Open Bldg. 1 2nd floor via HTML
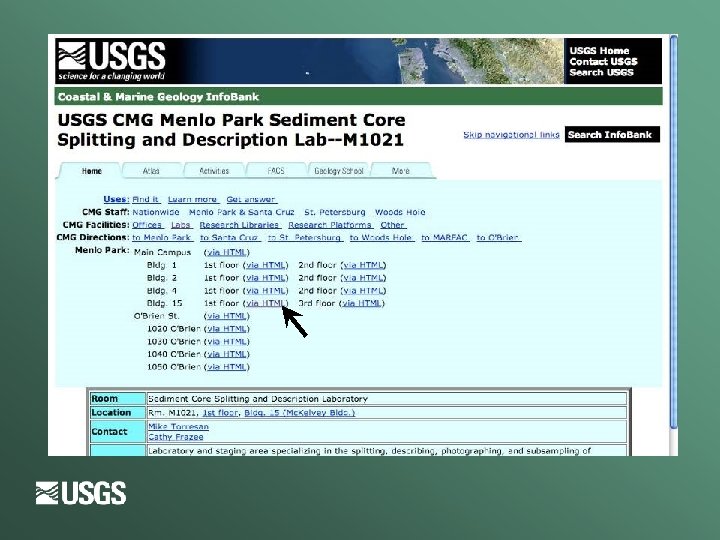The height and width of the screenshot is (540, 720). coord(364,265)
